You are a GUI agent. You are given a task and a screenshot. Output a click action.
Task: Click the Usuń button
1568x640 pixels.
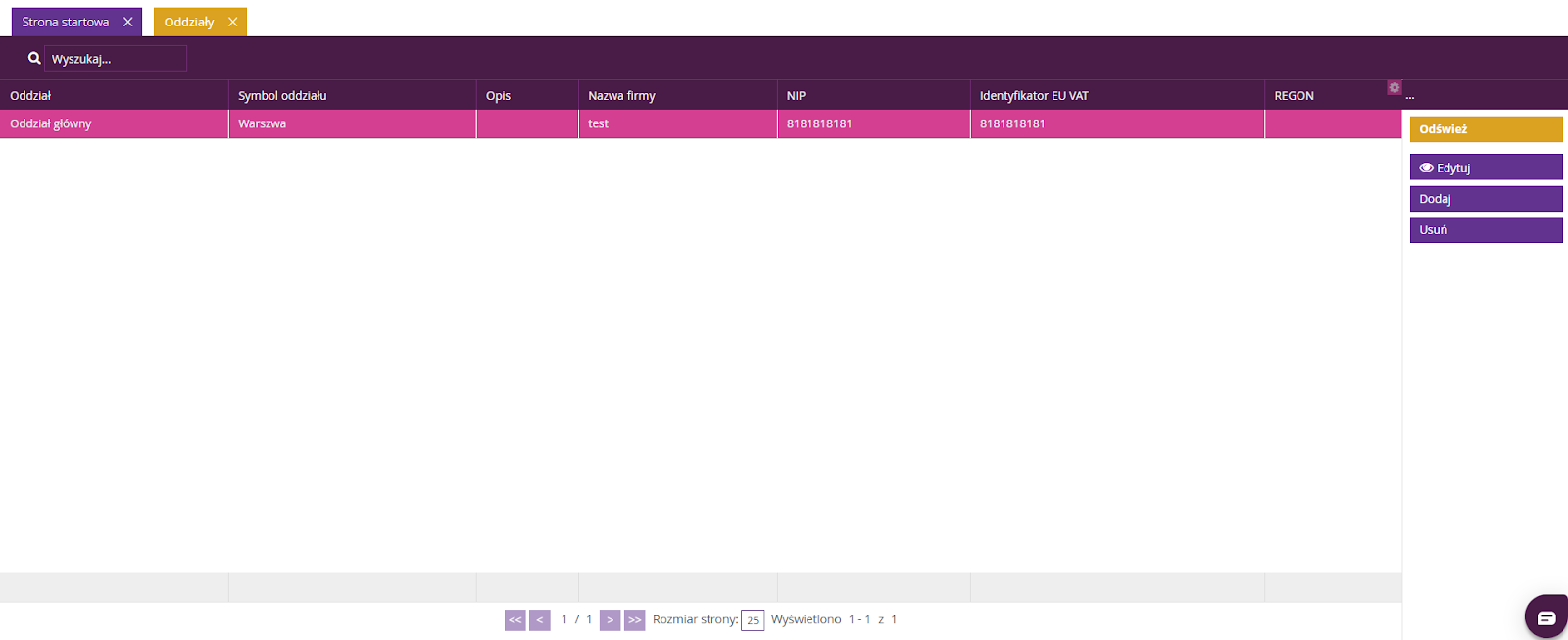[1486, 230]
